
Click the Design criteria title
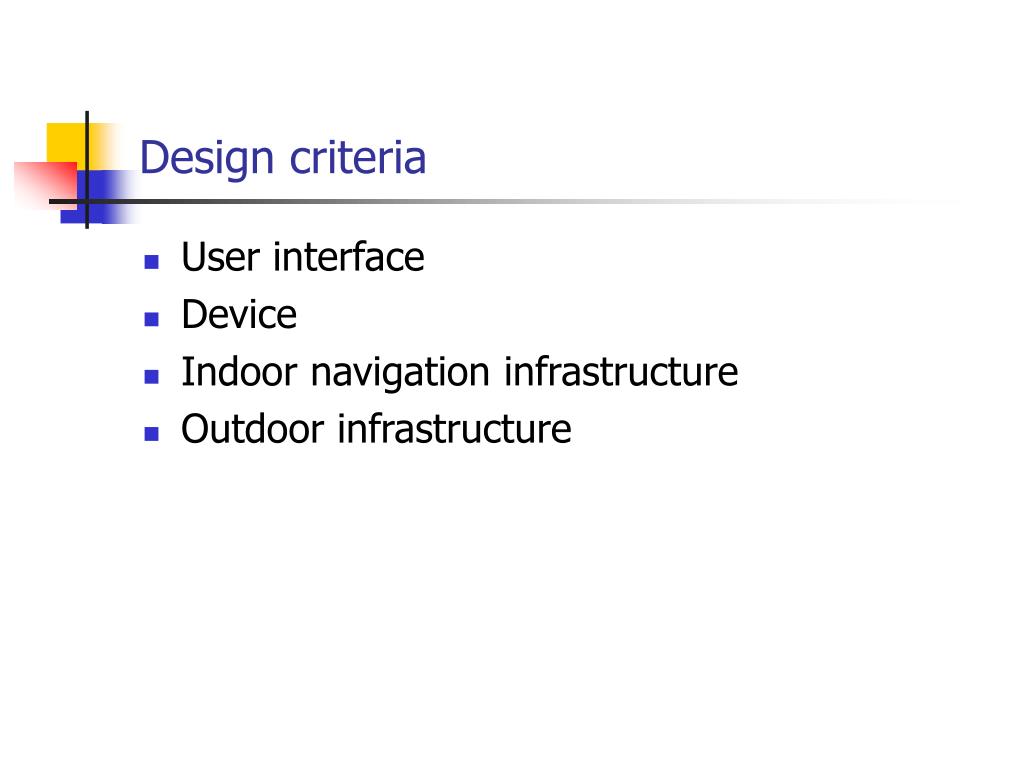tap(283, 159)
